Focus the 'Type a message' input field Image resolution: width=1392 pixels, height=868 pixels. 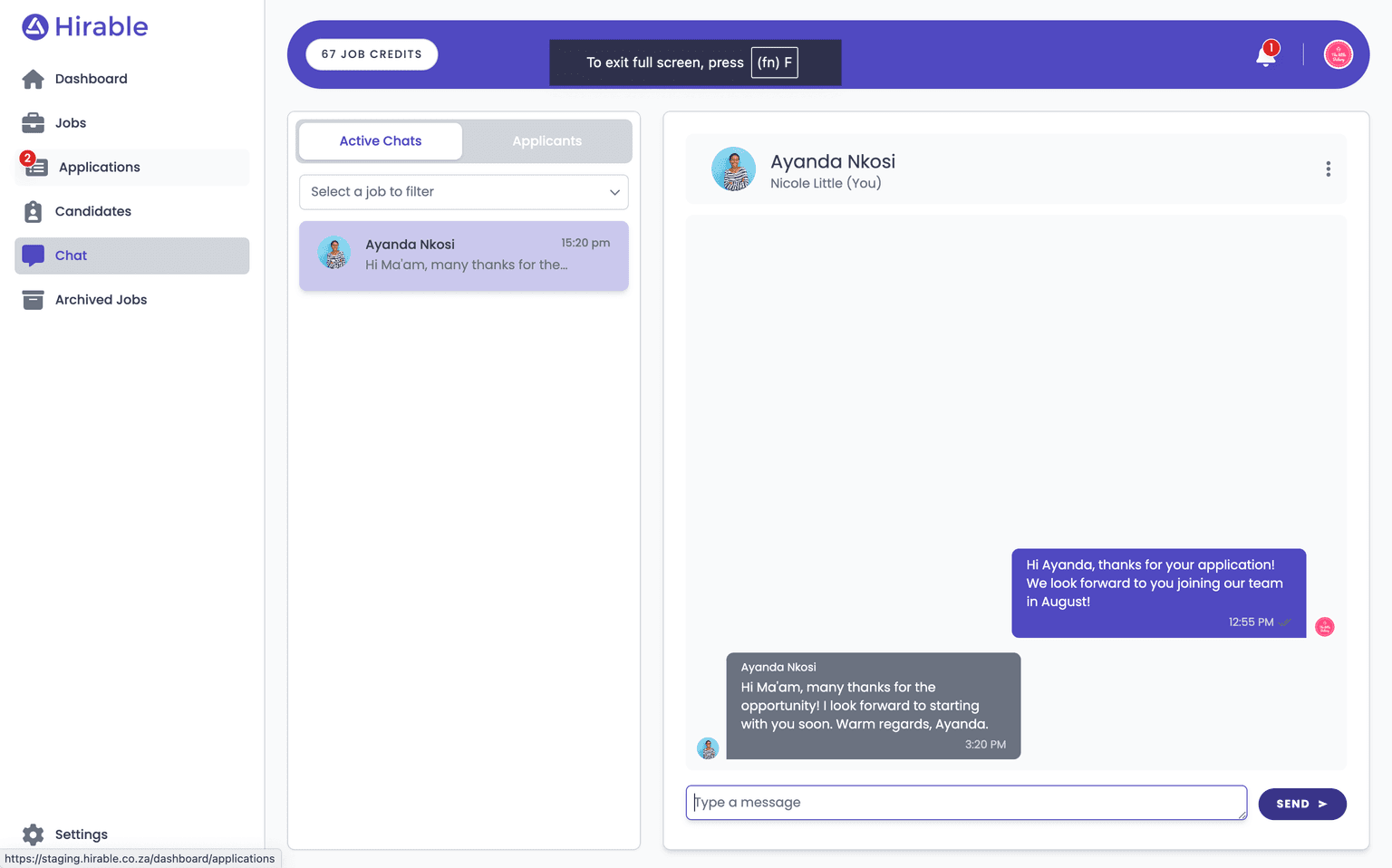click(965, 803)
